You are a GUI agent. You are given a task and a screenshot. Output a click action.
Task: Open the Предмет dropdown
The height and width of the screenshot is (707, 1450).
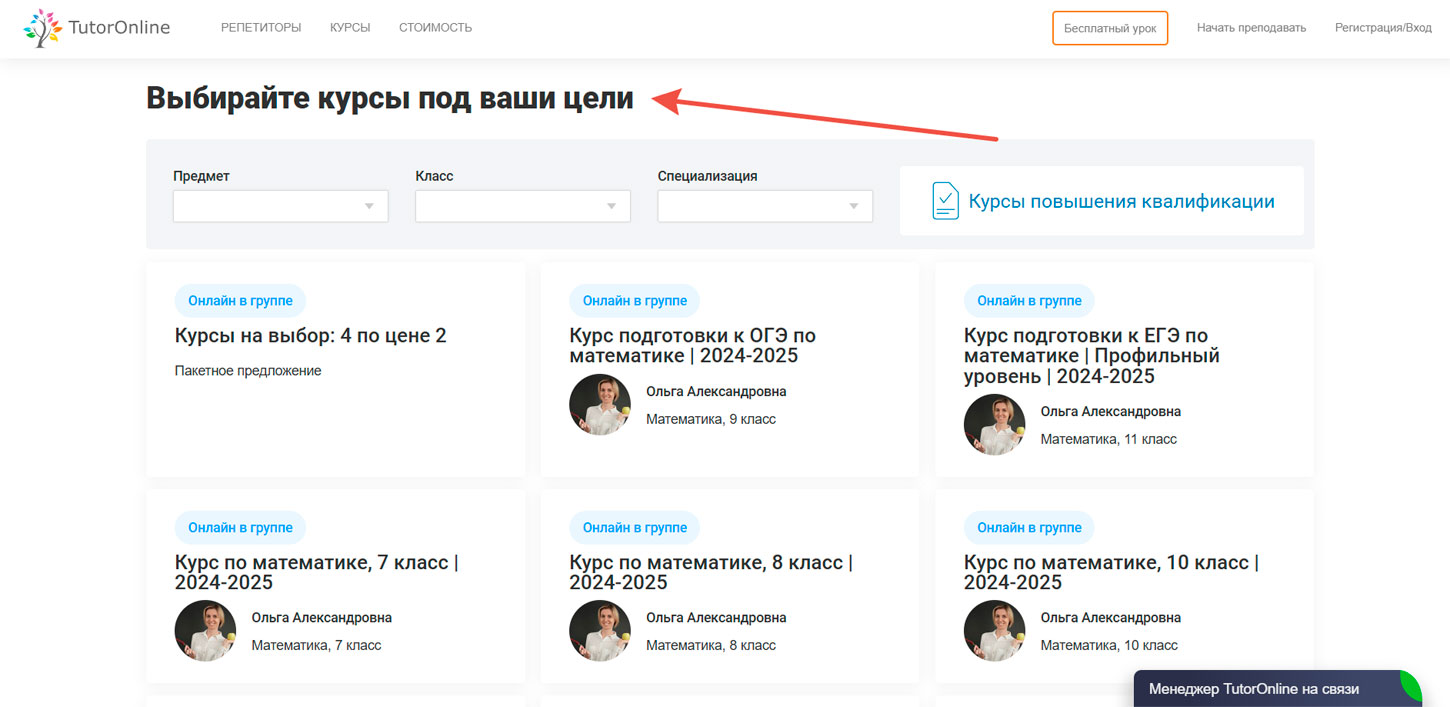click(x=281, y=206)
